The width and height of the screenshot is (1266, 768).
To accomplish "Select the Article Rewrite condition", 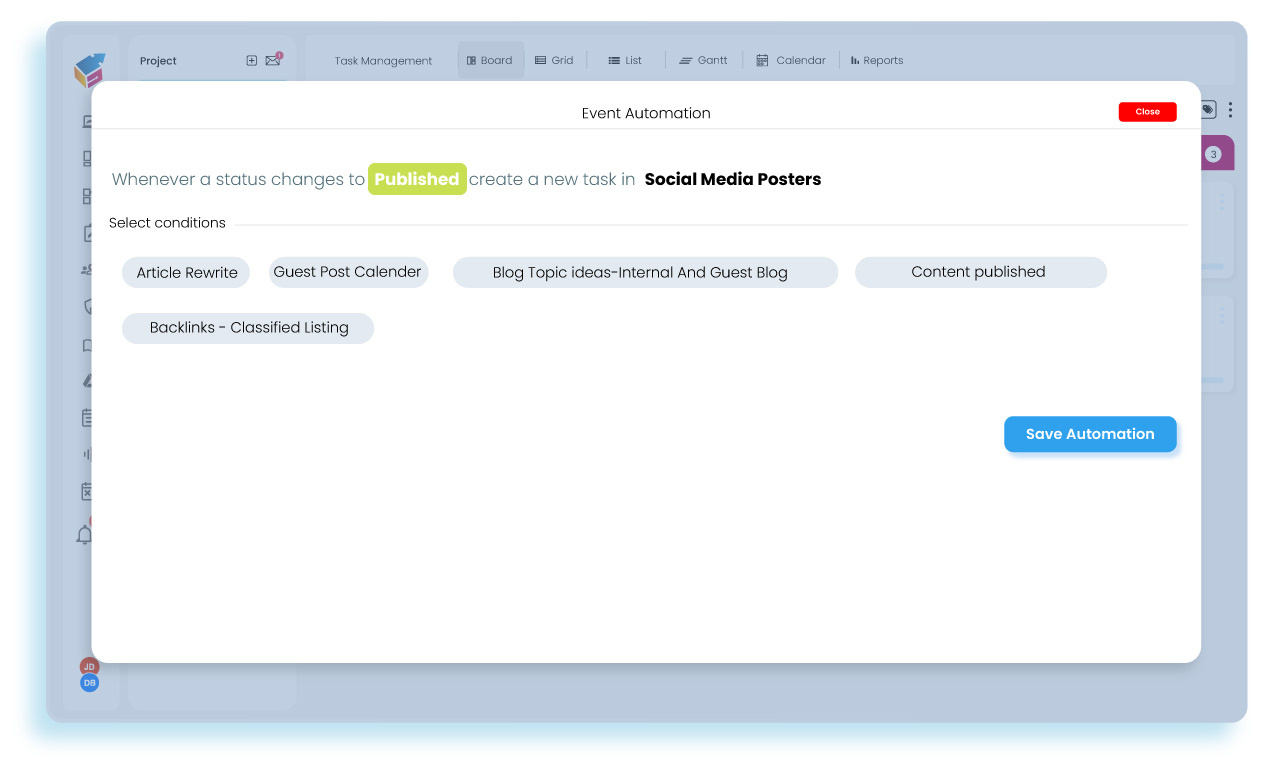I will (x=185, y=272).
